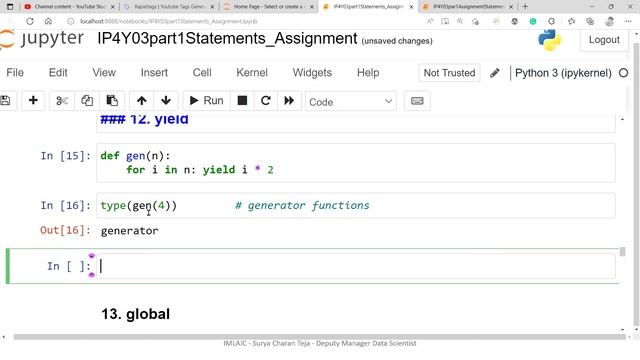Open the View menu

tap(104, 73)
